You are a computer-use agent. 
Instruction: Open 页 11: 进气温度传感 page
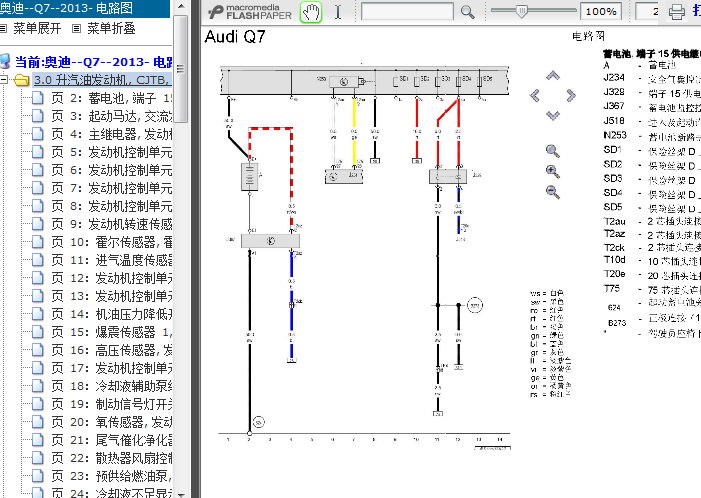(x=112, y=260)
